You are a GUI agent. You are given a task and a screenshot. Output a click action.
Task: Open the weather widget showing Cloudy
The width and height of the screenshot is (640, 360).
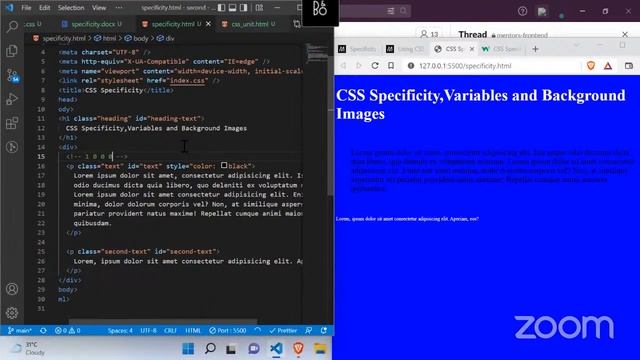click(x=27, y=349)
